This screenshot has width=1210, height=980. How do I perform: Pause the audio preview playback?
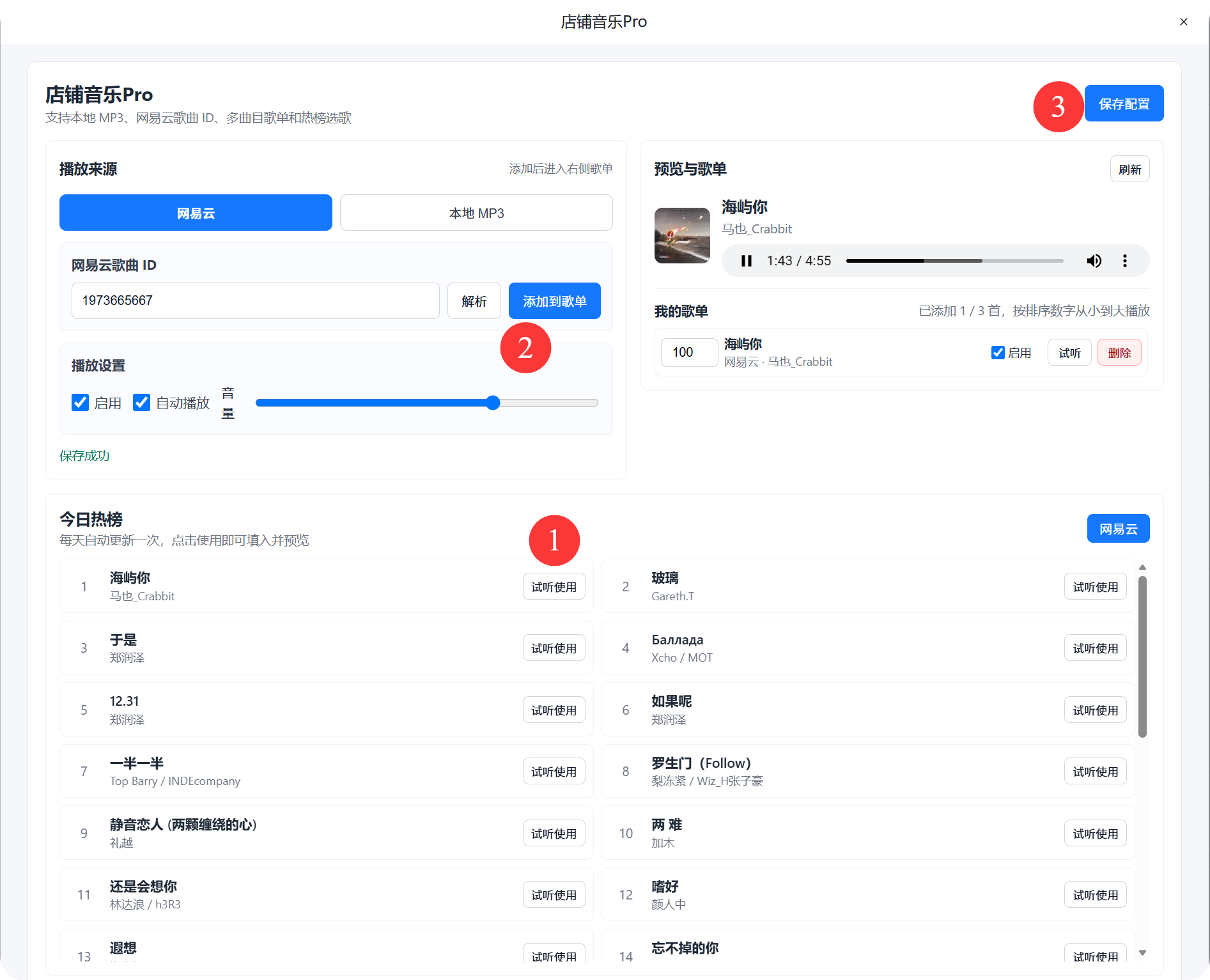746,261
